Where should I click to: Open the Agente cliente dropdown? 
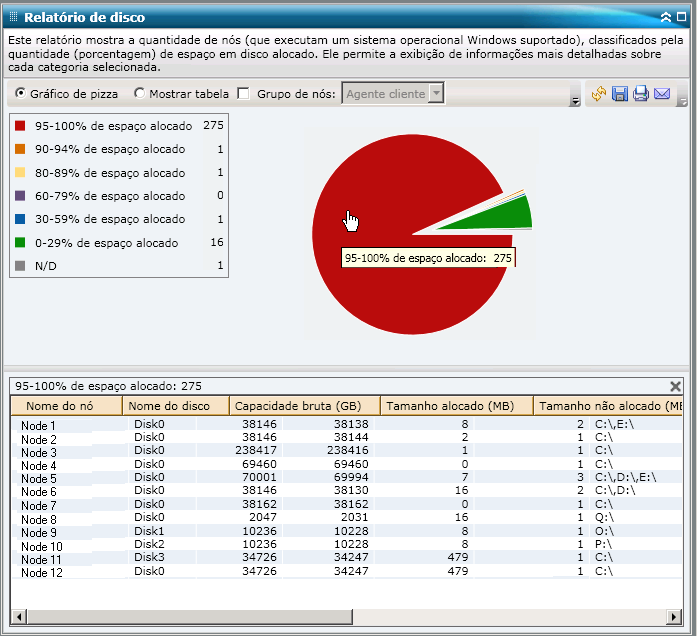[436, 94]
